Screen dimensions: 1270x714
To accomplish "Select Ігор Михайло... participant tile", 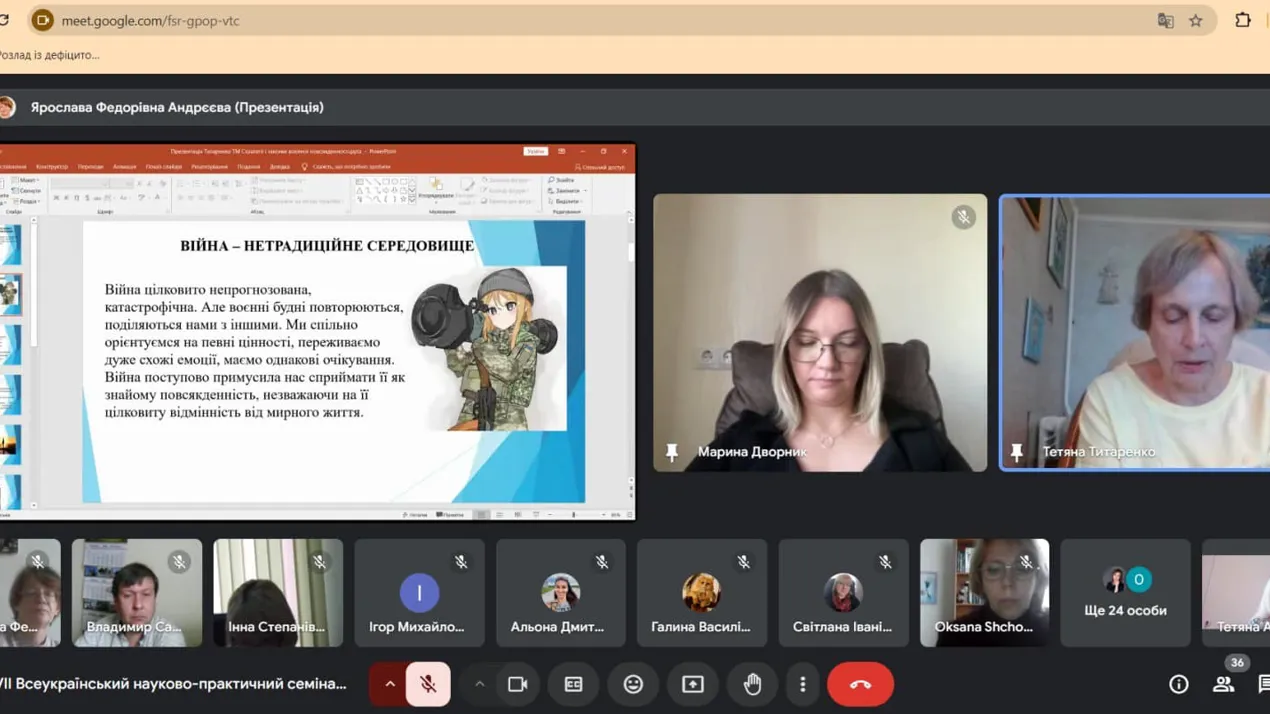I will [x=419, y=593].
